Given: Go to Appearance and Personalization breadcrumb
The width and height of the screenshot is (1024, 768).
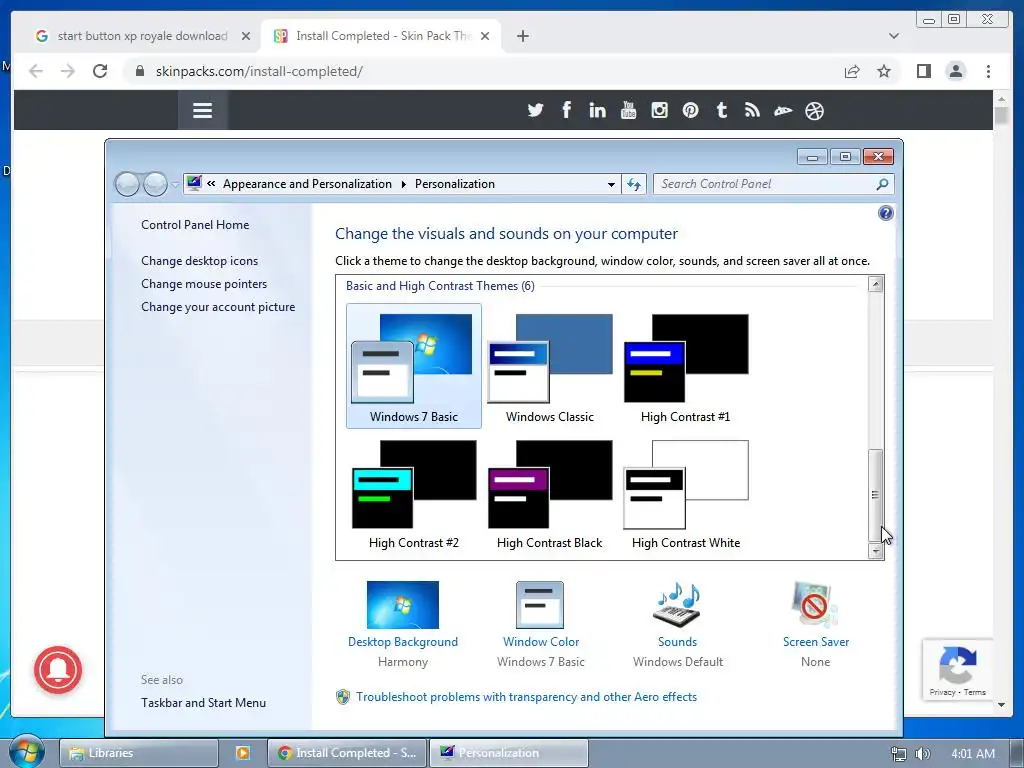Looking at the screenshot, I should (307, 184).
